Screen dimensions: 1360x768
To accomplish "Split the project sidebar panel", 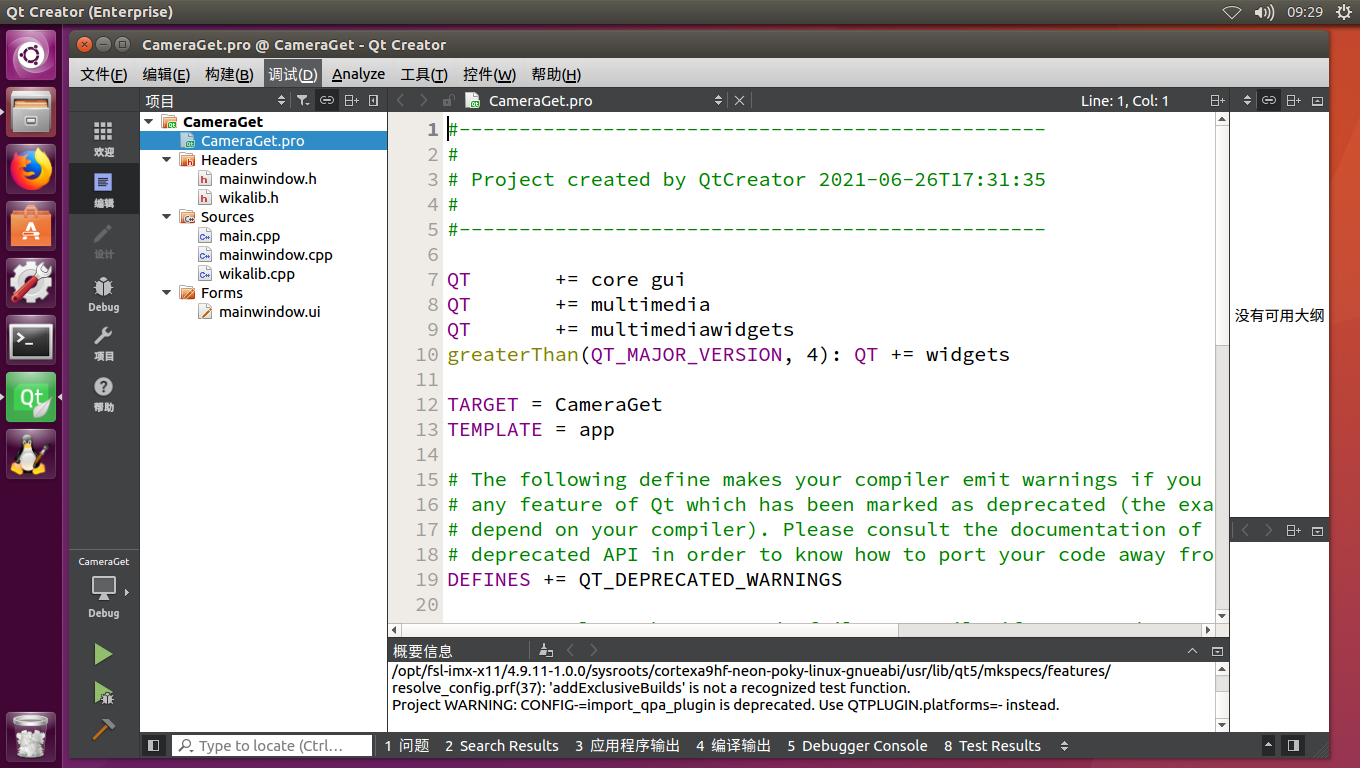I will coord(351,100).
